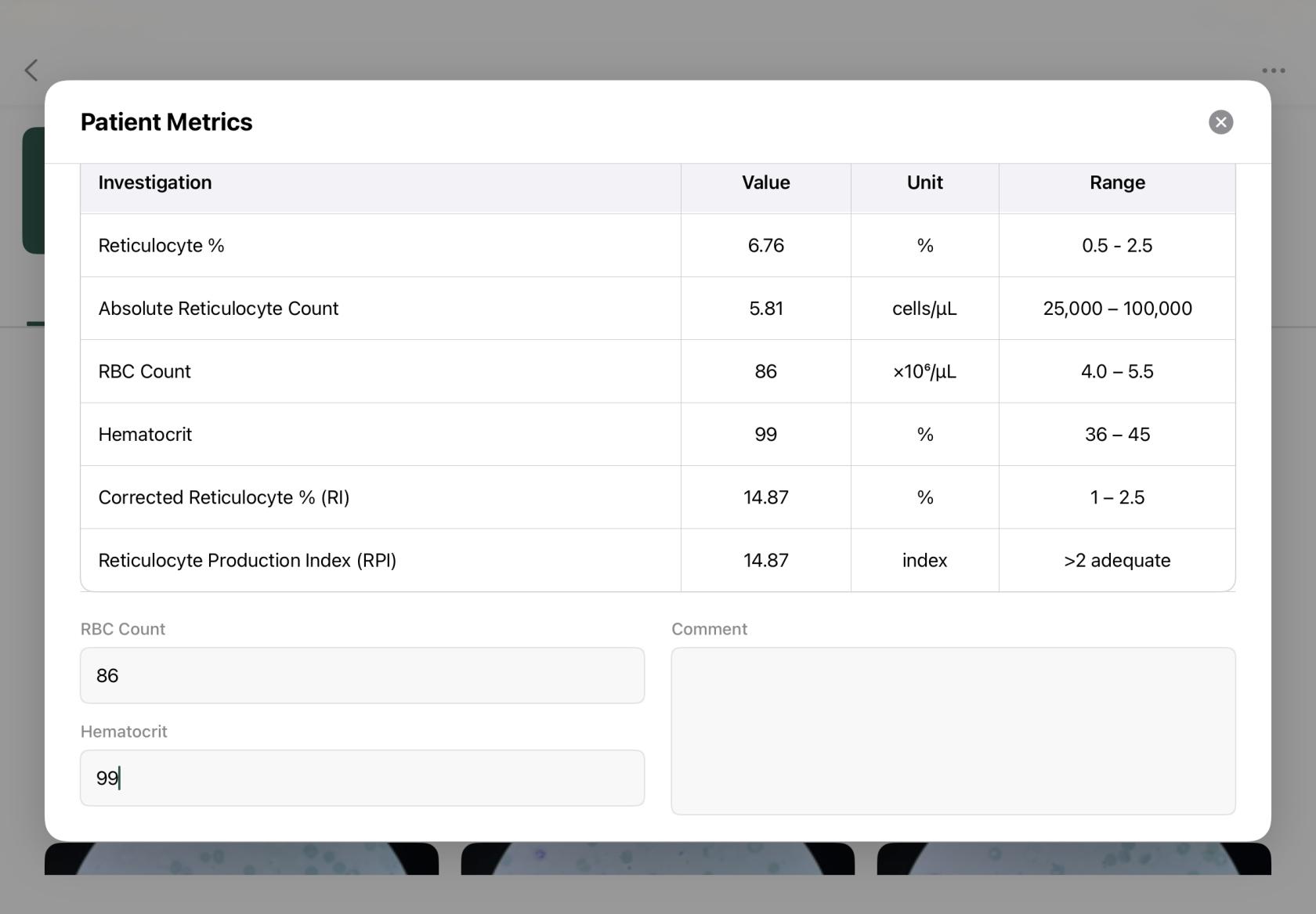Click the RBC Count table row value 86

click(766, 371)
